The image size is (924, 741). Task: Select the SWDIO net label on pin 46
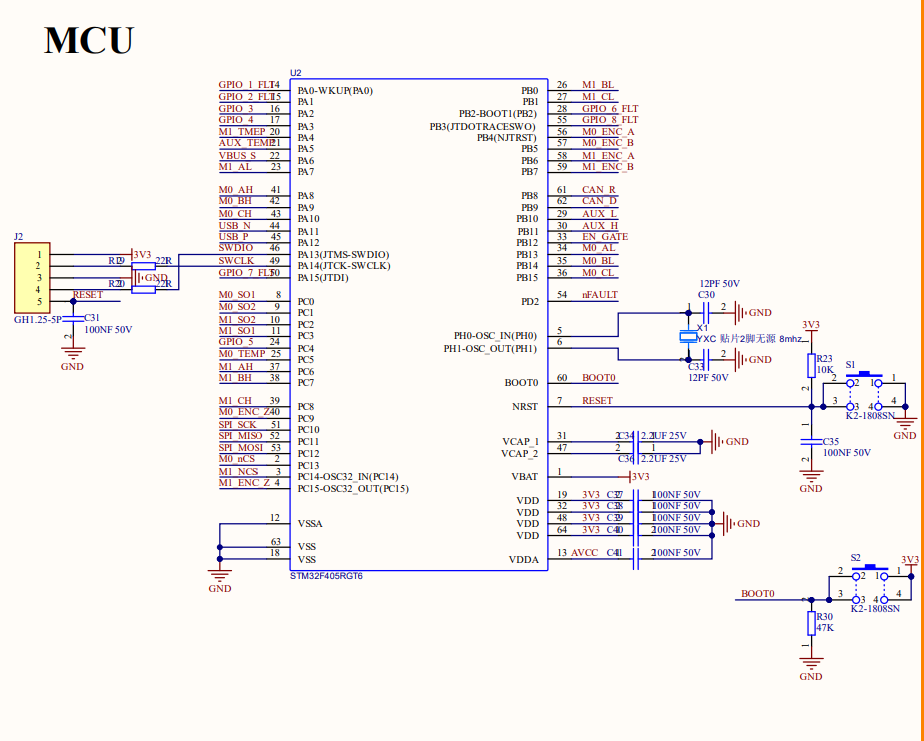236,248
